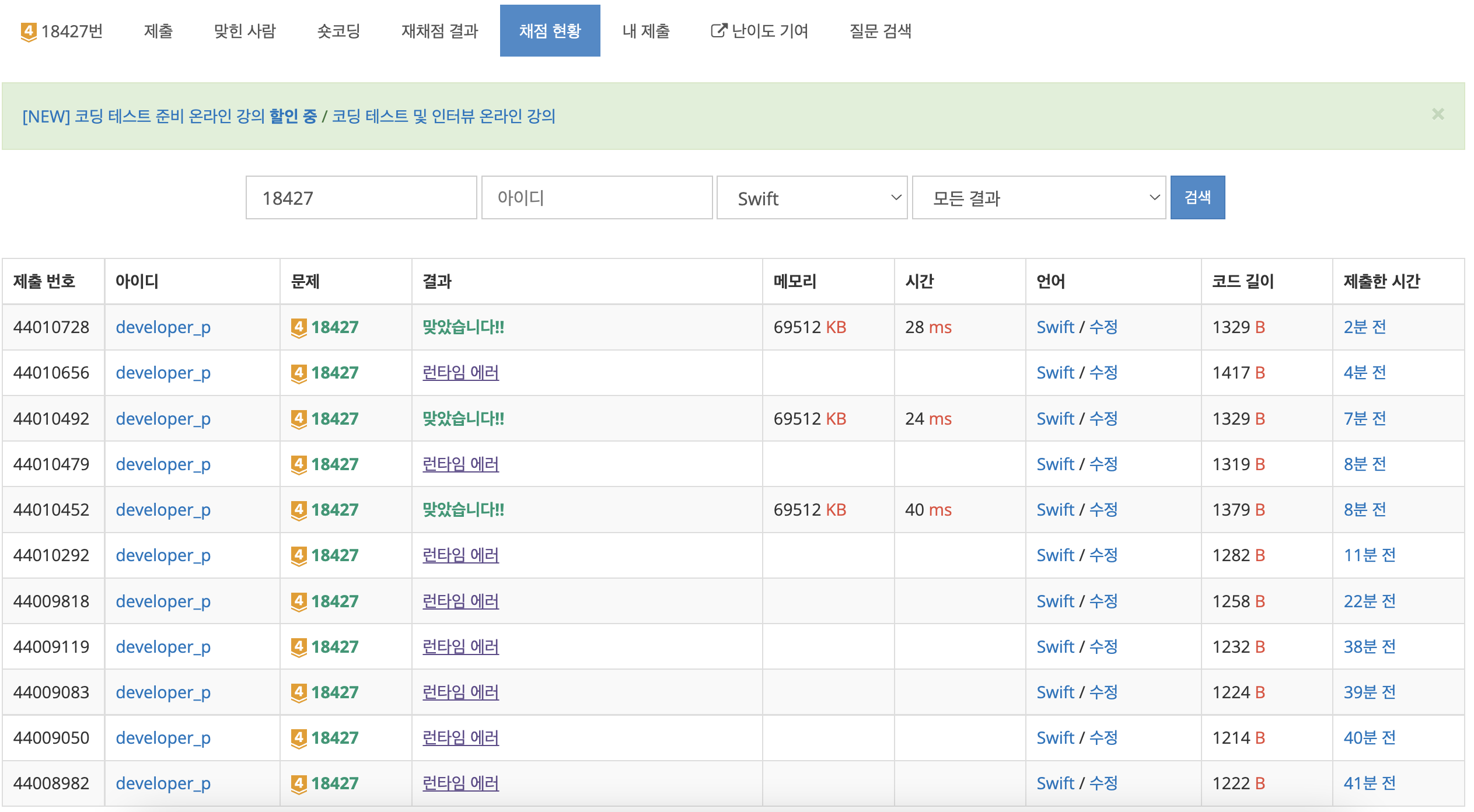
Task: Click the gold badge in submission 44010728 row
Action: coord(299,327)
